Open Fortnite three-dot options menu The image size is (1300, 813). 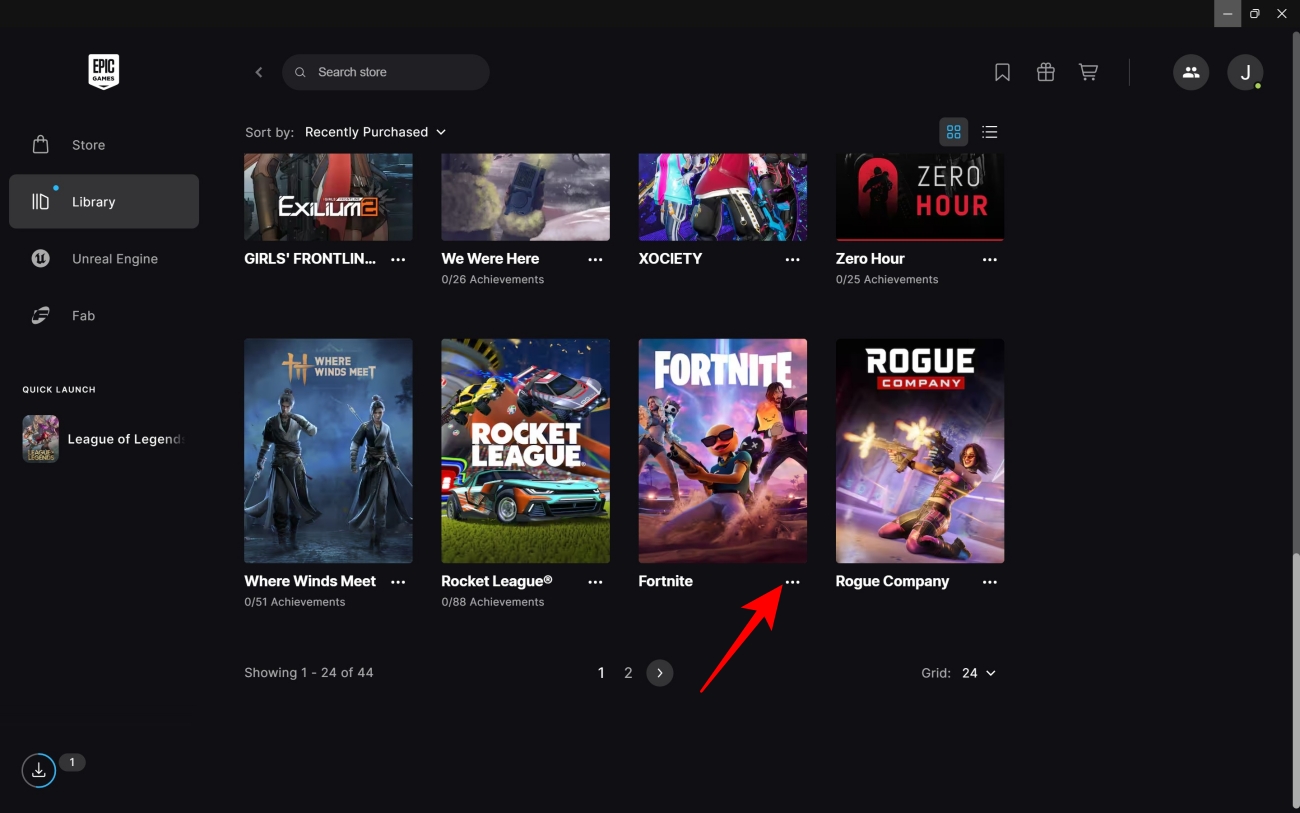pos(793,582)
